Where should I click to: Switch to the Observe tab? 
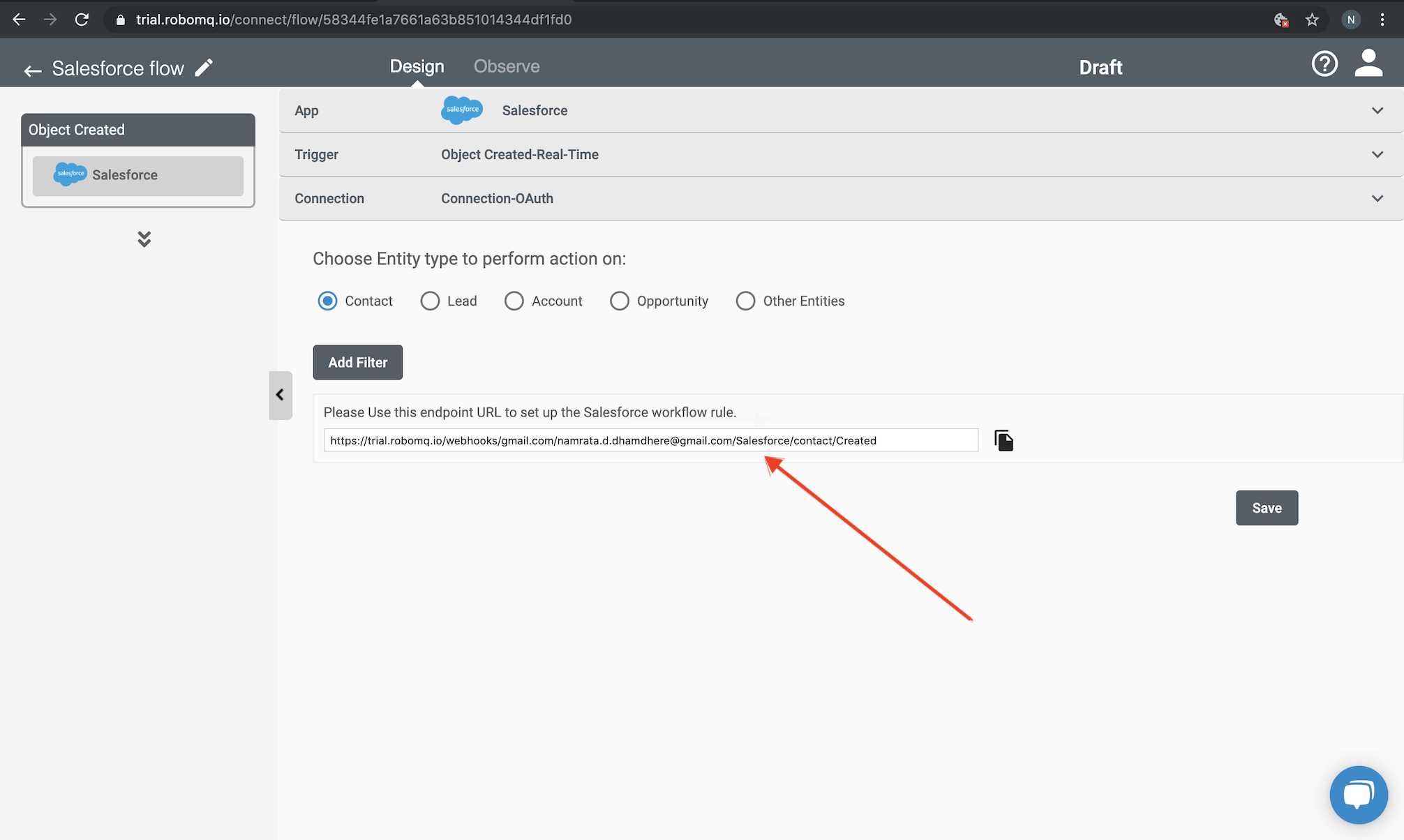click(x=507, y=66)
